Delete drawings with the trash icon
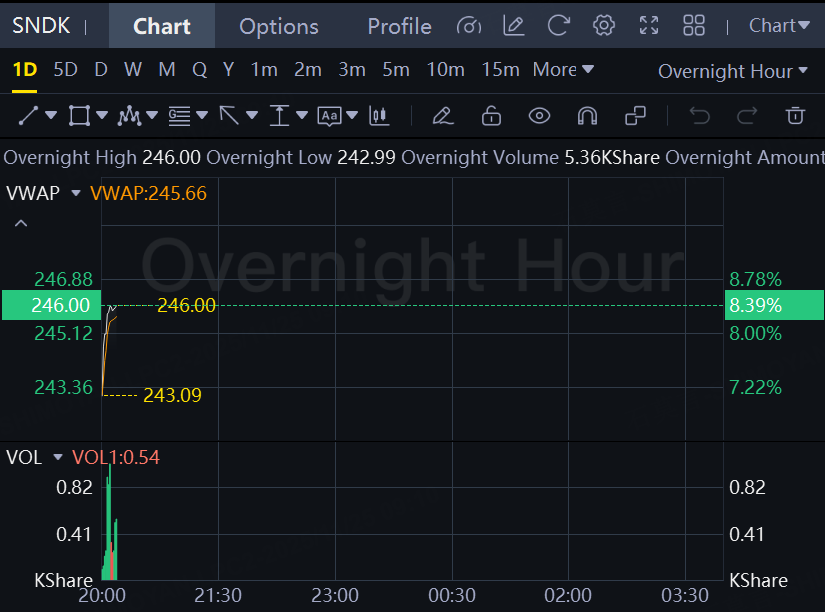The image size is (825, 612). pyautogui.click(x=795, y=116)
